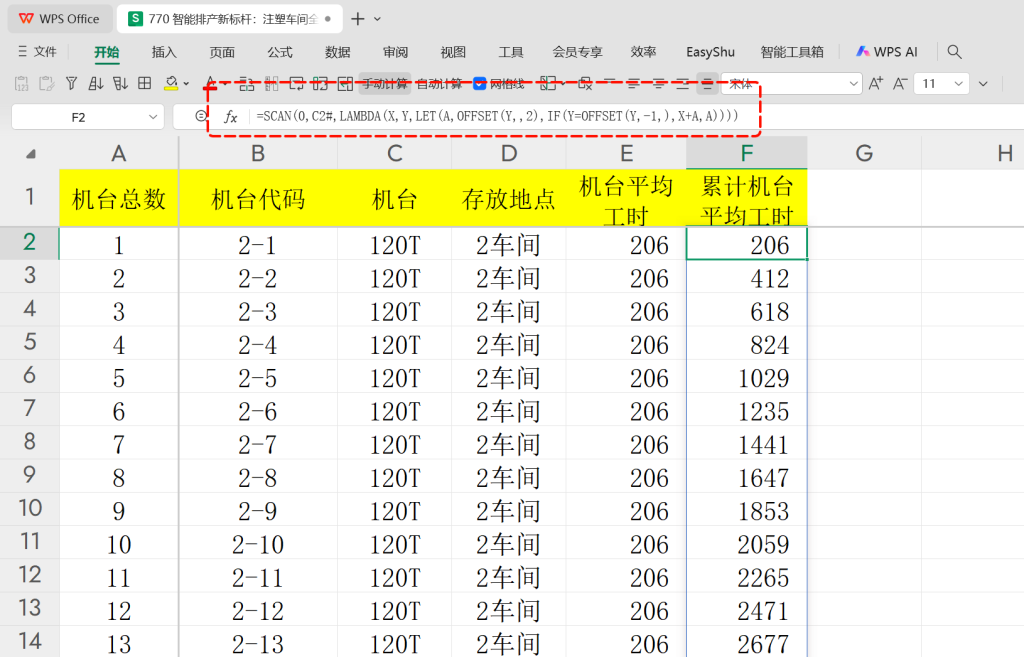1024x657 pixels.
Task: Click cell F2 with value 206
Action: point(746,244)
